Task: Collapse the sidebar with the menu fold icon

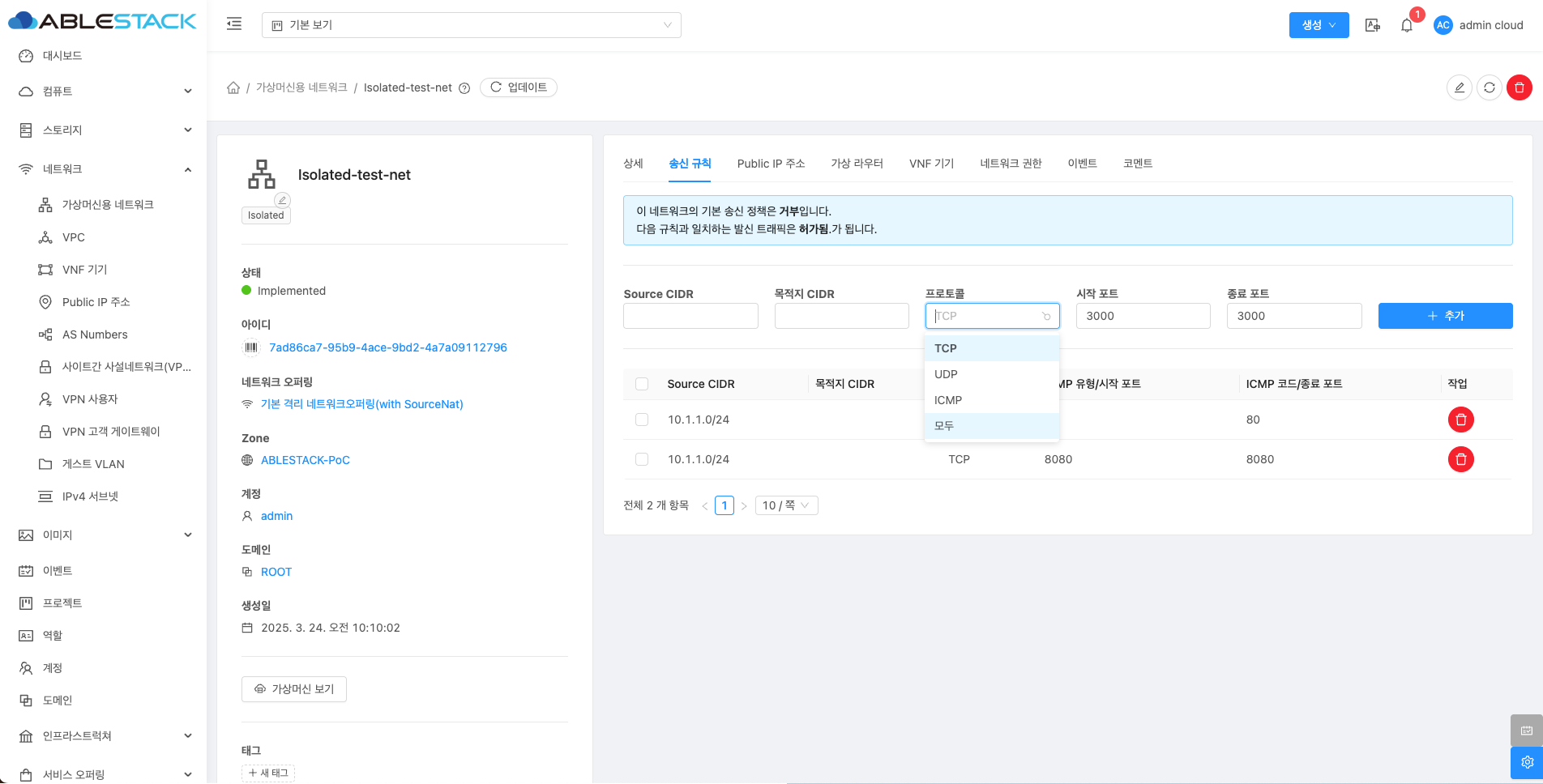Action: point(234,24)
